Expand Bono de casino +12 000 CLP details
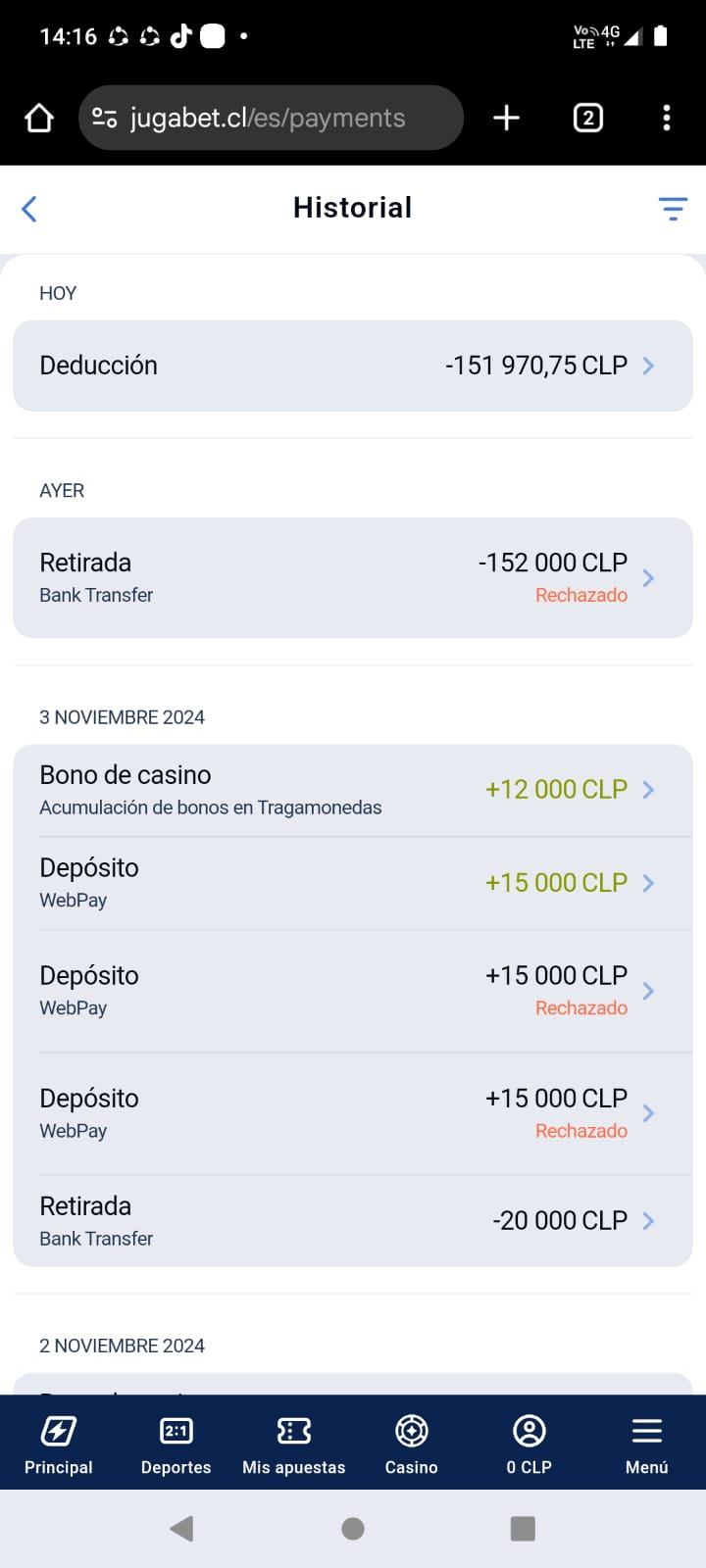706x1568 pixels. coord(353,790)
